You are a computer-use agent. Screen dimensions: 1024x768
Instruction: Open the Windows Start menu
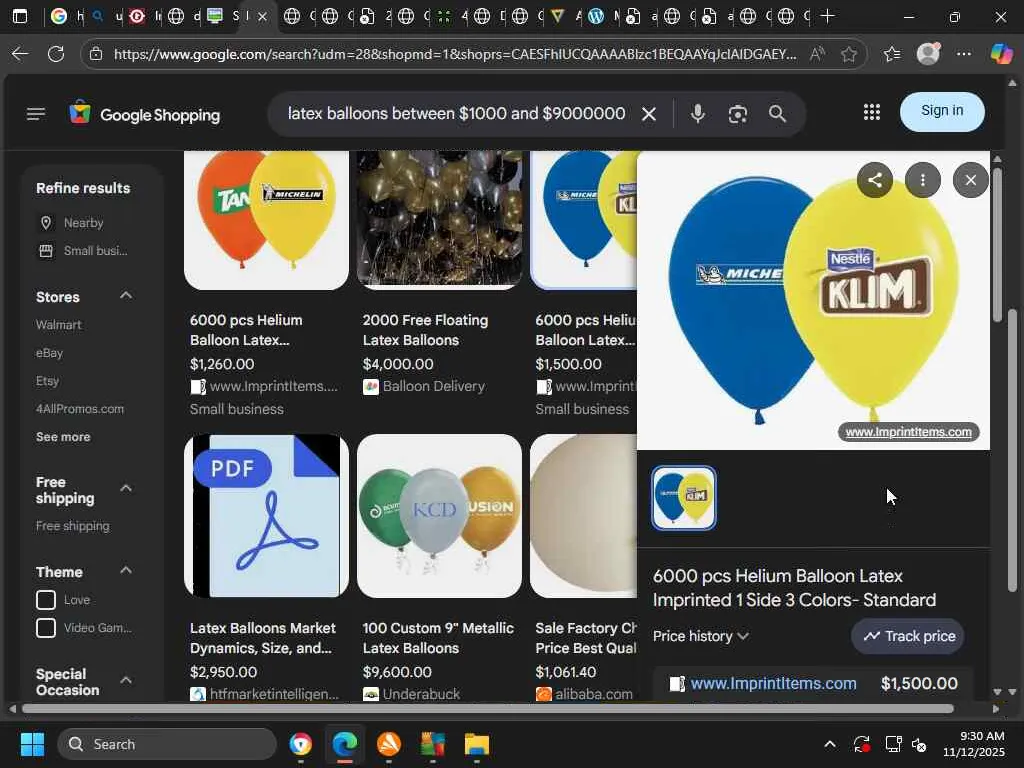(32, 744)
